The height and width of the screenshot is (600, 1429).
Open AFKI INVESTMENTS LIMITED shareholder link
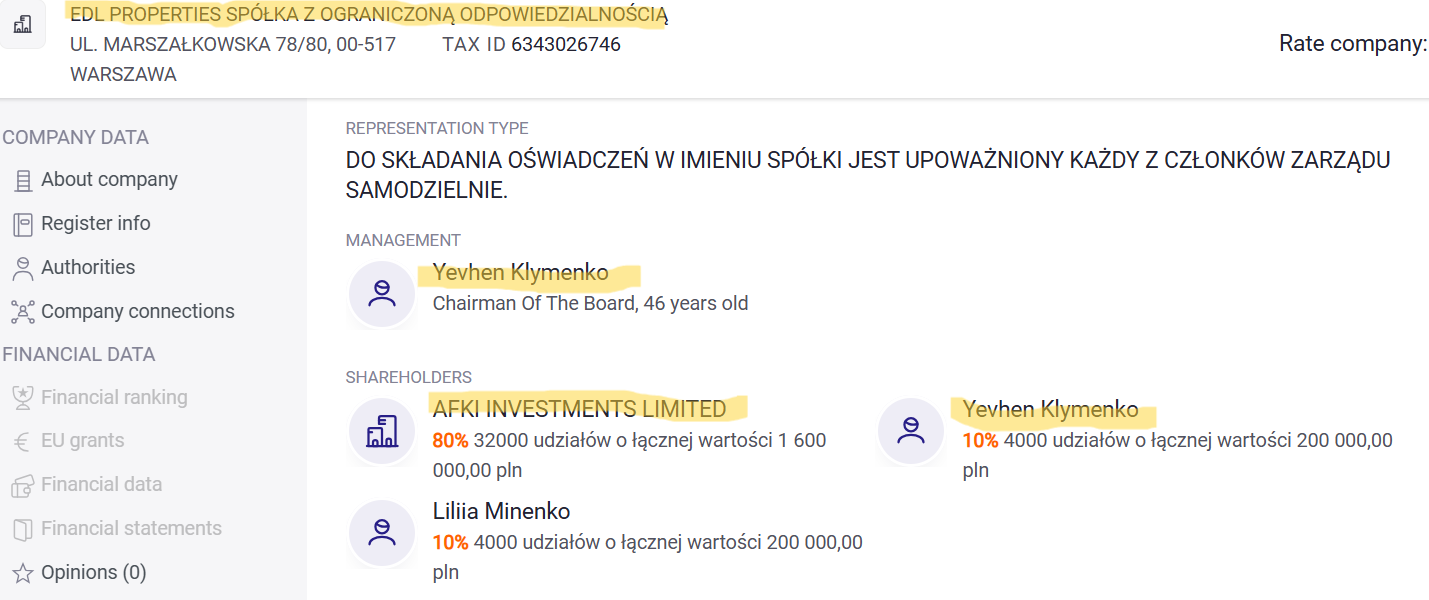click(579, 409)
